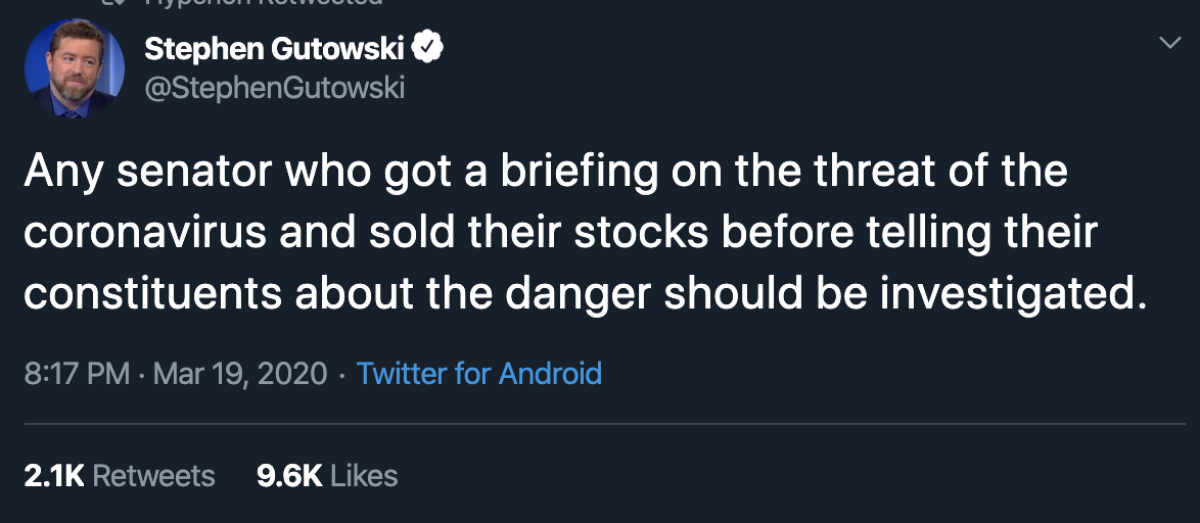Open the tweet options chevron menu
Screen dimensions: 1200x523
click(x=1167, y=43)
